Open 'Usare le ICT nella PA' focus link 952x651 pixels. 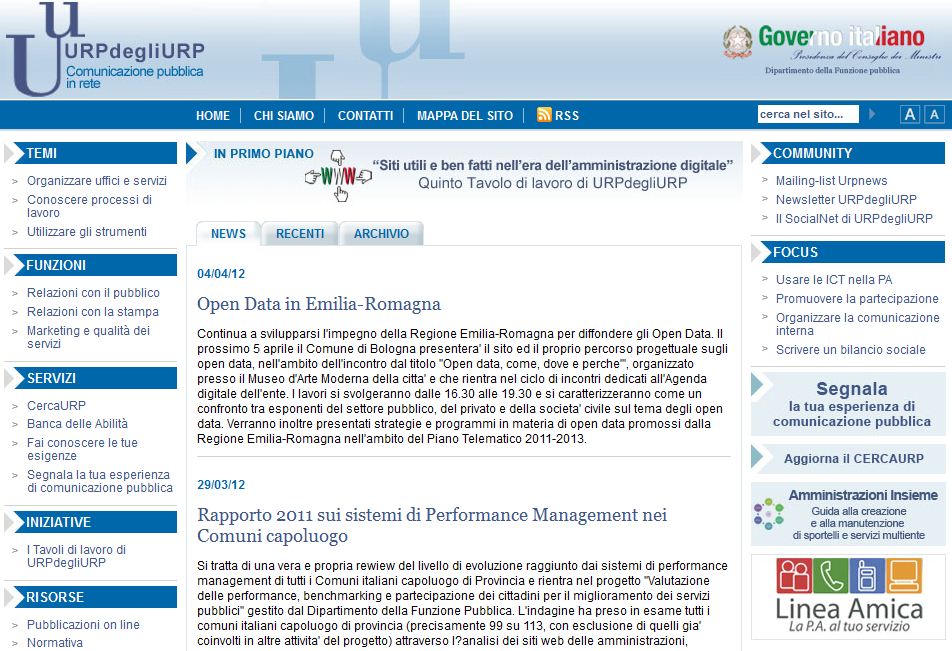point(834,279)
